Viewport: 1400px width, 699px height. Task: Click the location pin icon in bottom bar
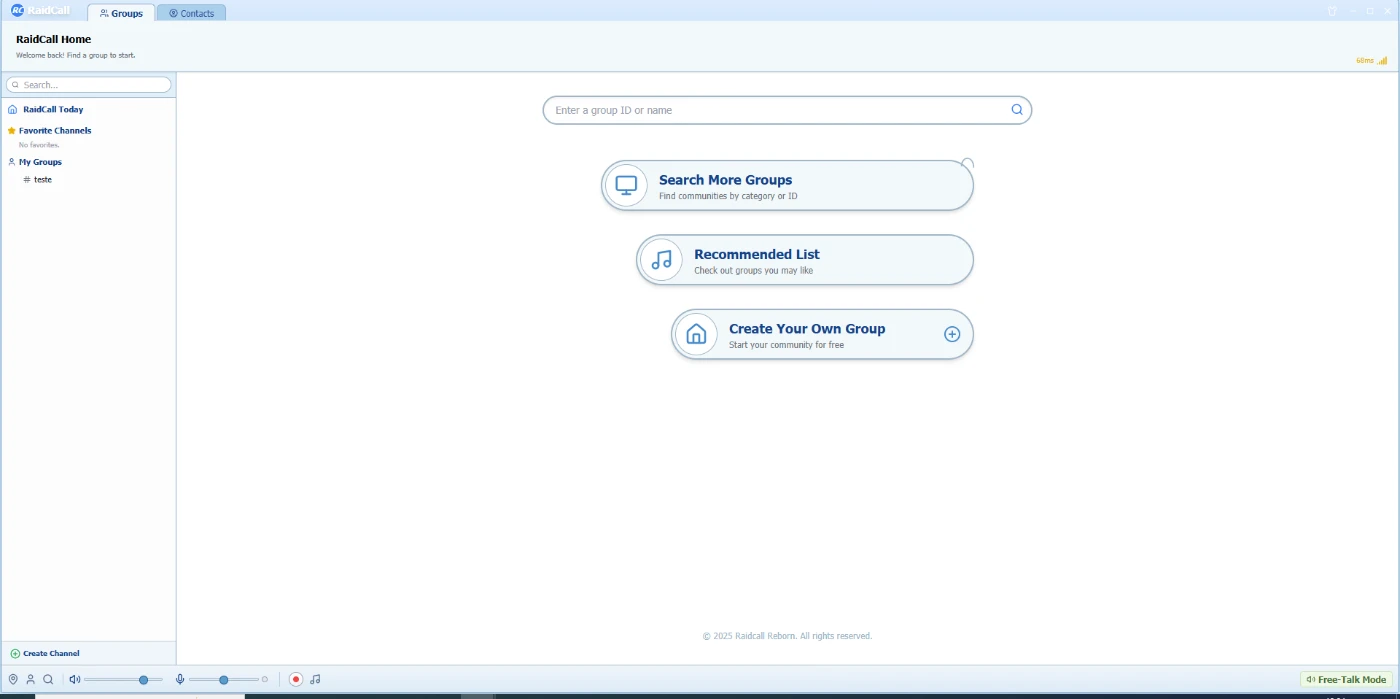pos(13,679)
